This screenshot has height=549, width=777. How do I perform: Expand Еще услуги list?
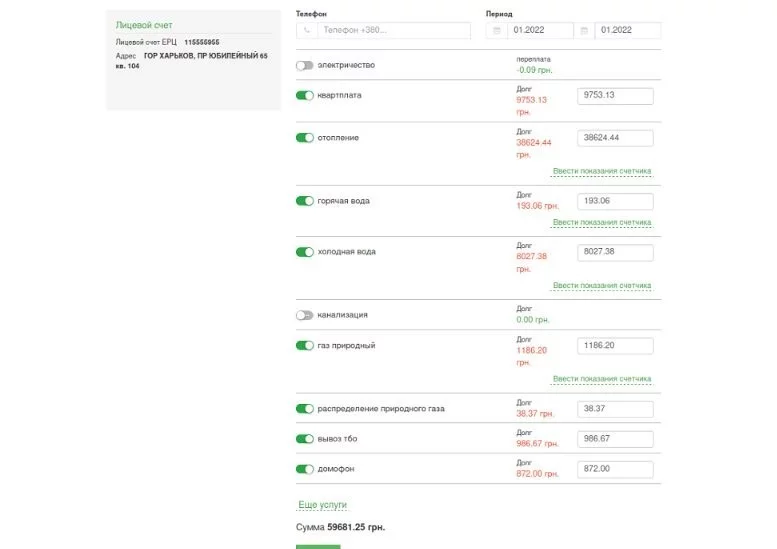point(322,505)
